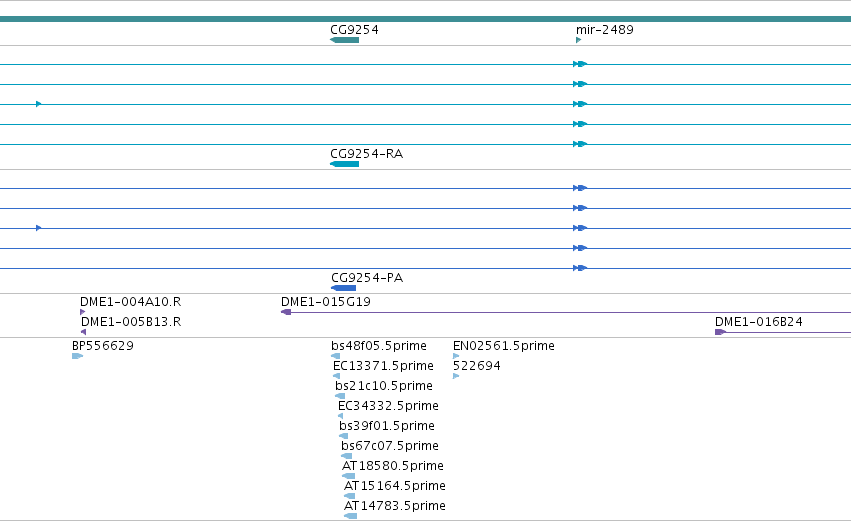The image size is (851, 521).
Task: Click the 522694 EST label
Action: click(477, 365)
